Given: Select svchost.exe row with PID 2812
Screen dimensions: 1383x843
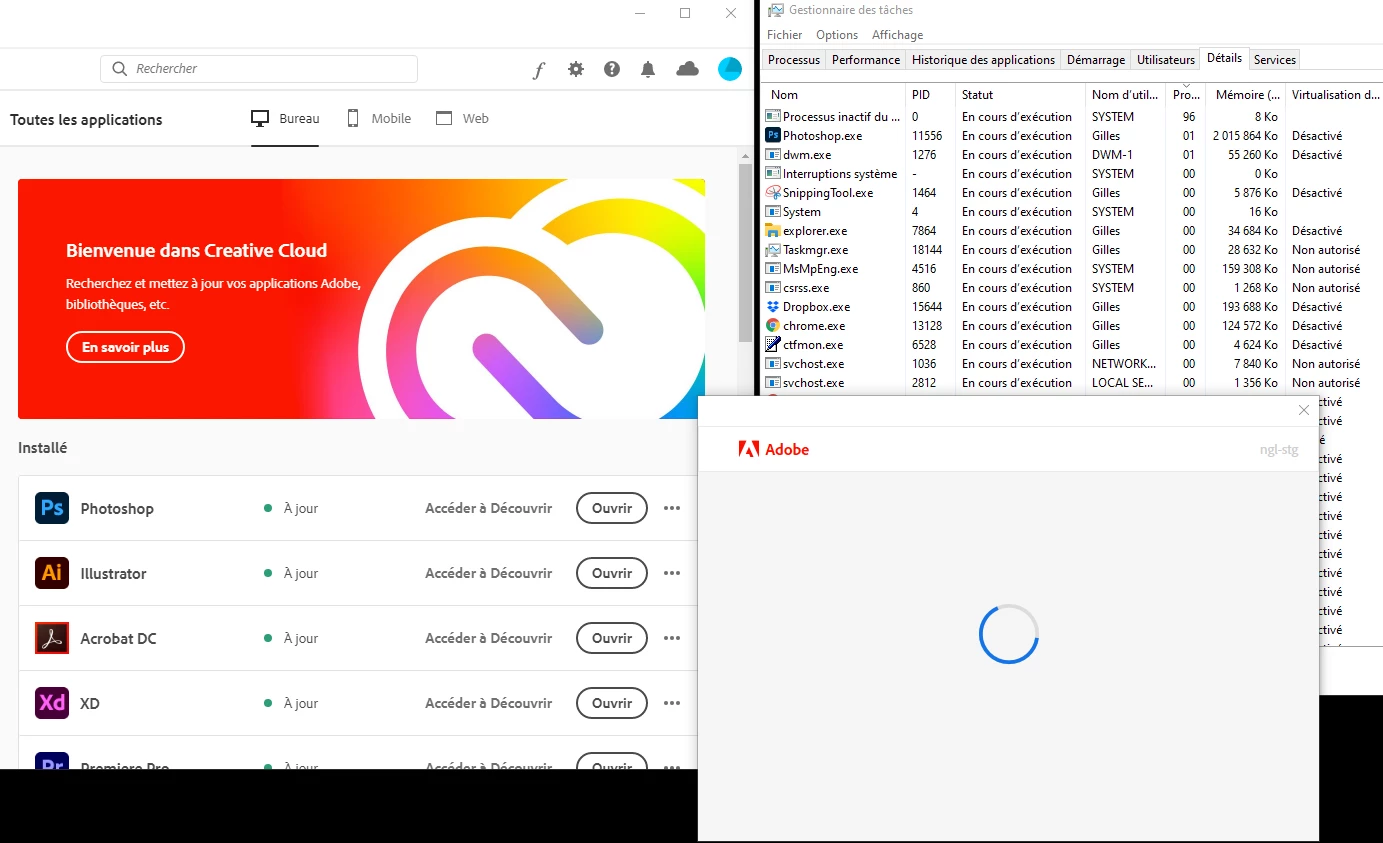Looking at the screenshot, I should (x=1070, y=382).
